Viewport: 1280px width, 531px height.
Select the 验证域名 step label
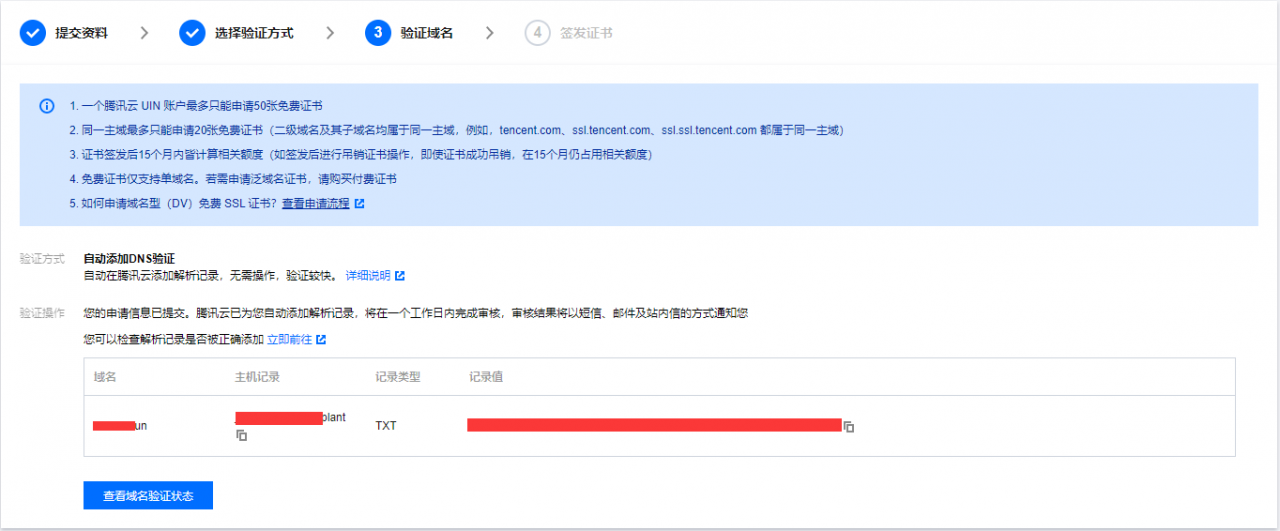(x=427, y=33)
